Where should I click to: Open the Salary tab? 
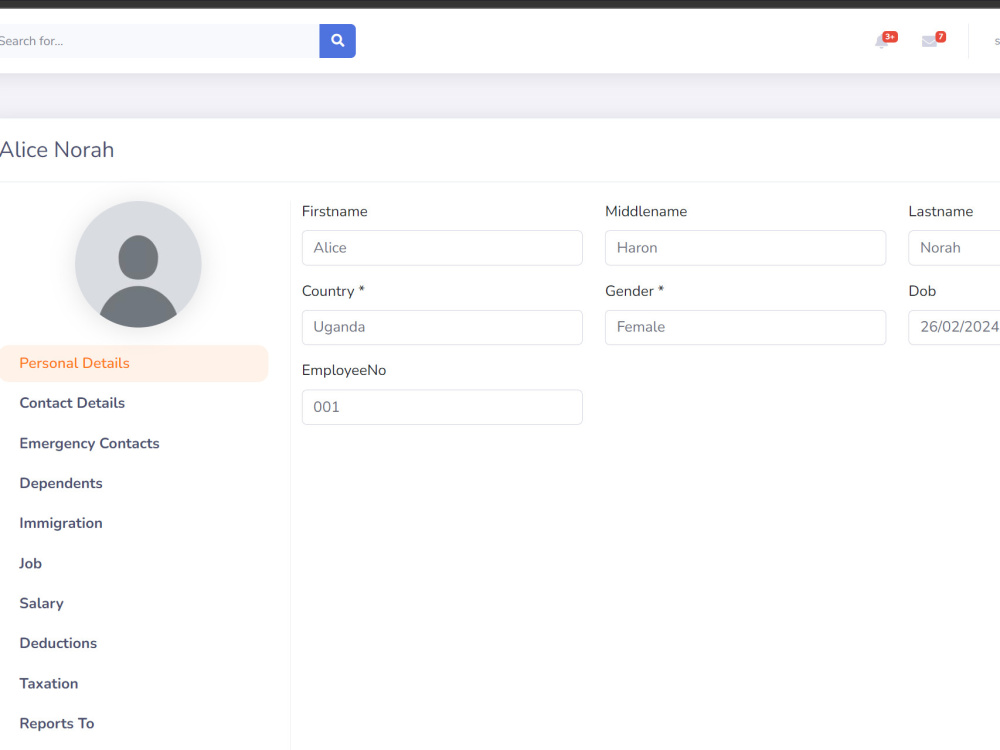(x=41, y=603)
